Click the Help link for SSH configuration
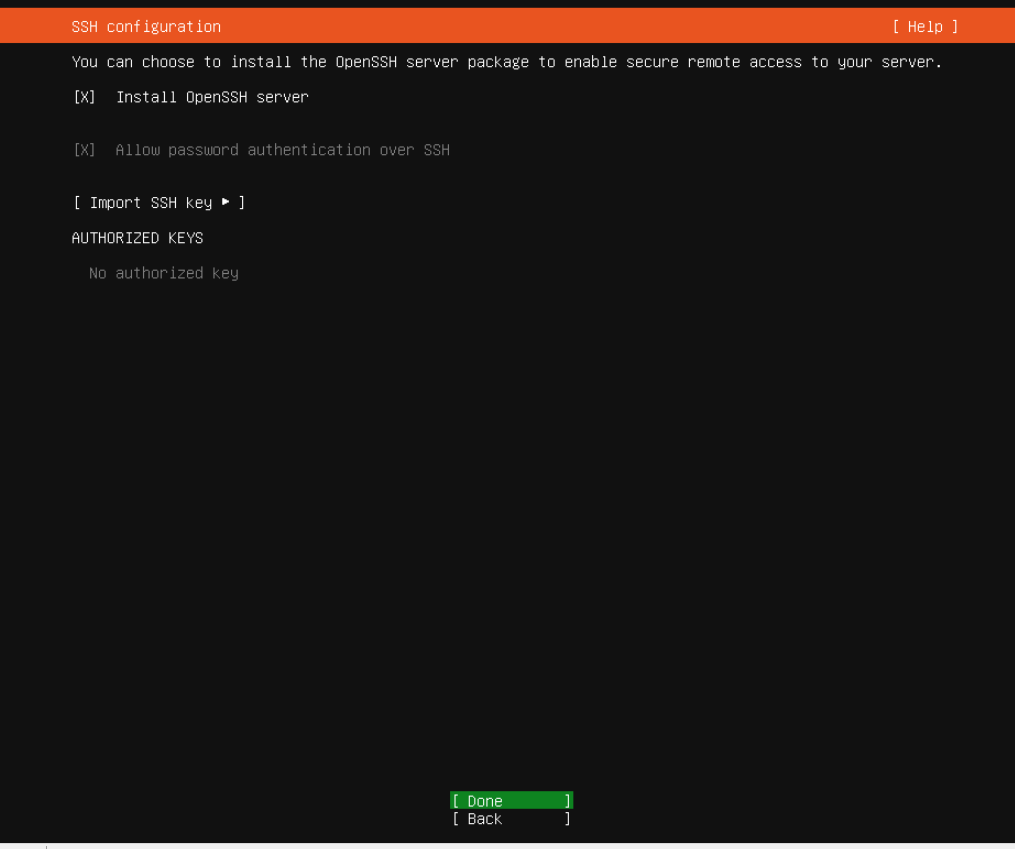This screenshot has height=849, width=1015. coord(925,26)
